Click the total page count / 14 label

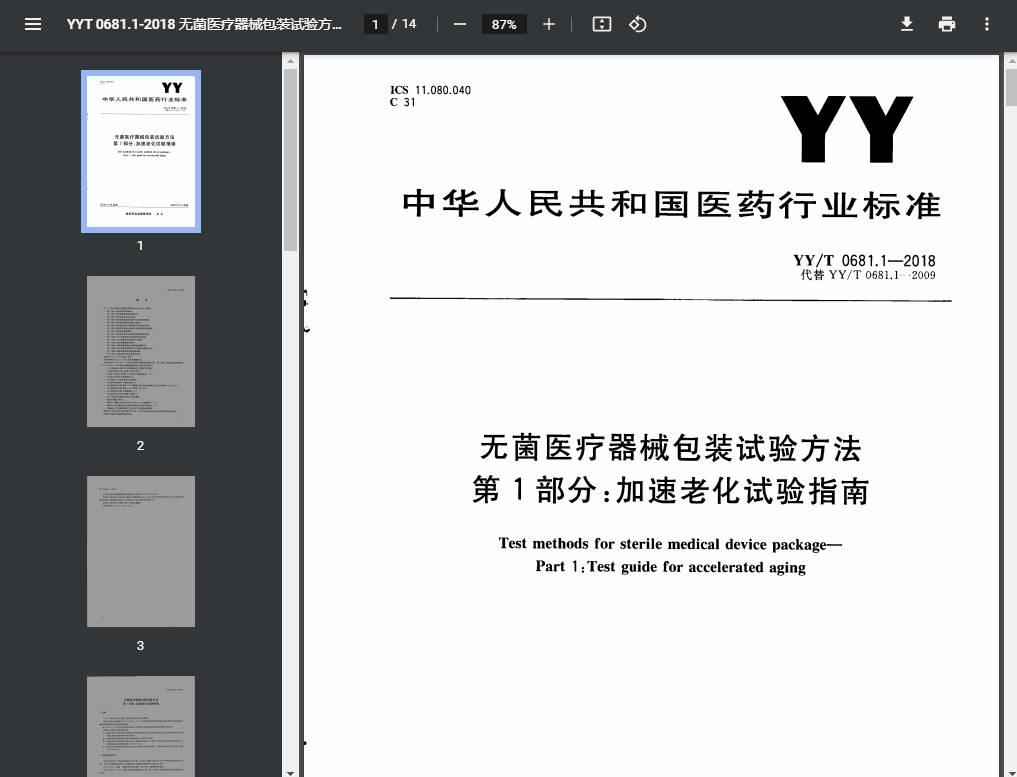(405, 24)
